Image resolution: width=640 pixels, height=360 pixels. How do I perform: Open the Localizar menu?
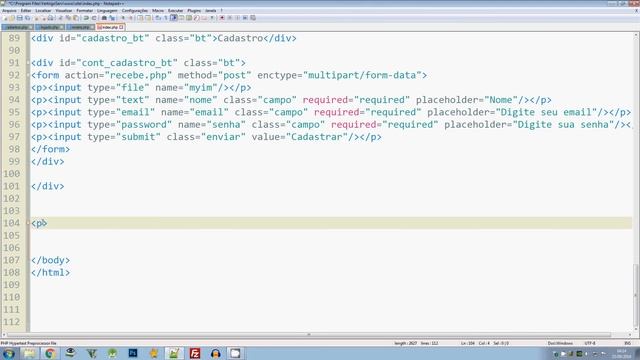pyautogui.click(x=43, y=11)
